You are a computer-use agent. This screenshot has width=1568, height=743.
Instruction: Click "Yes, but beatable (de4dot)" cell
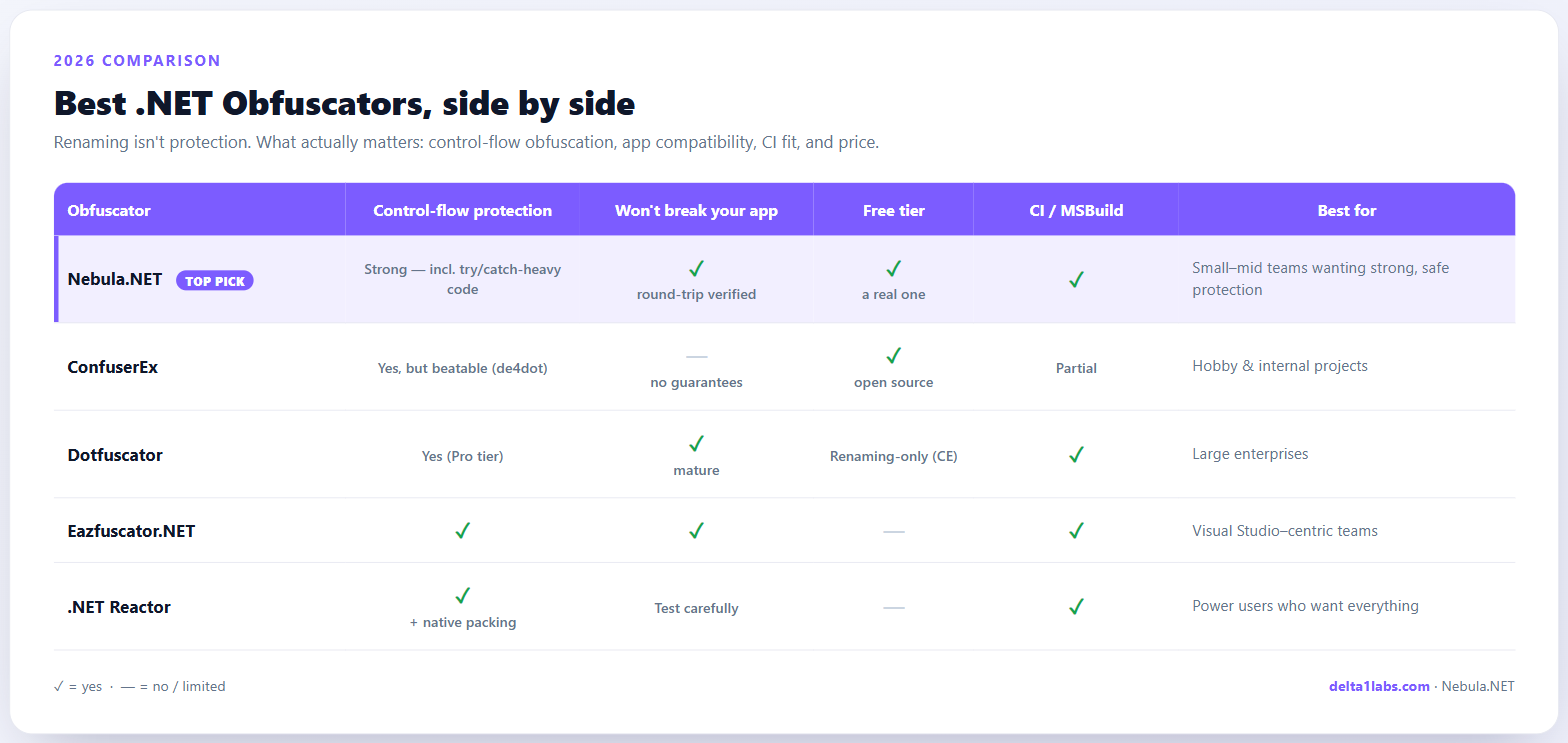tap(463, 368)
